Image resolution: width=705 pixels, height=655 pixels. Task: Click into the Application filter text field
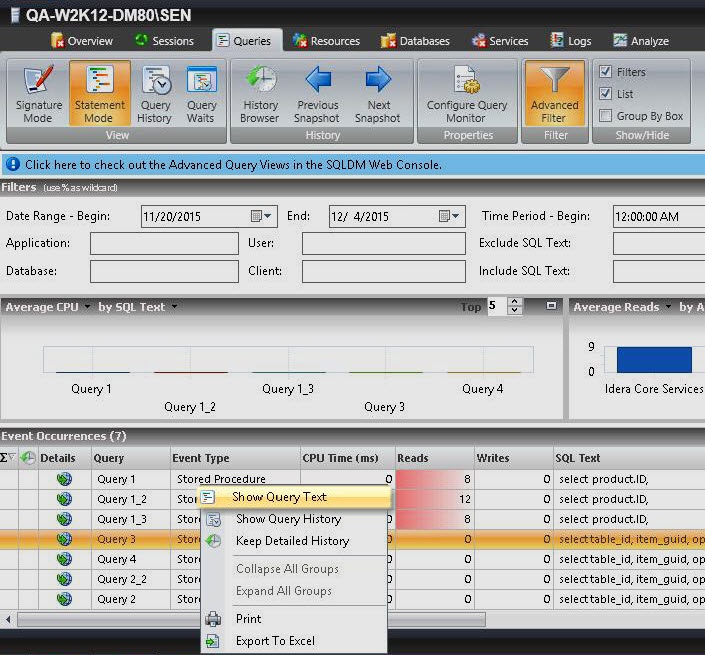click(163, 244)
